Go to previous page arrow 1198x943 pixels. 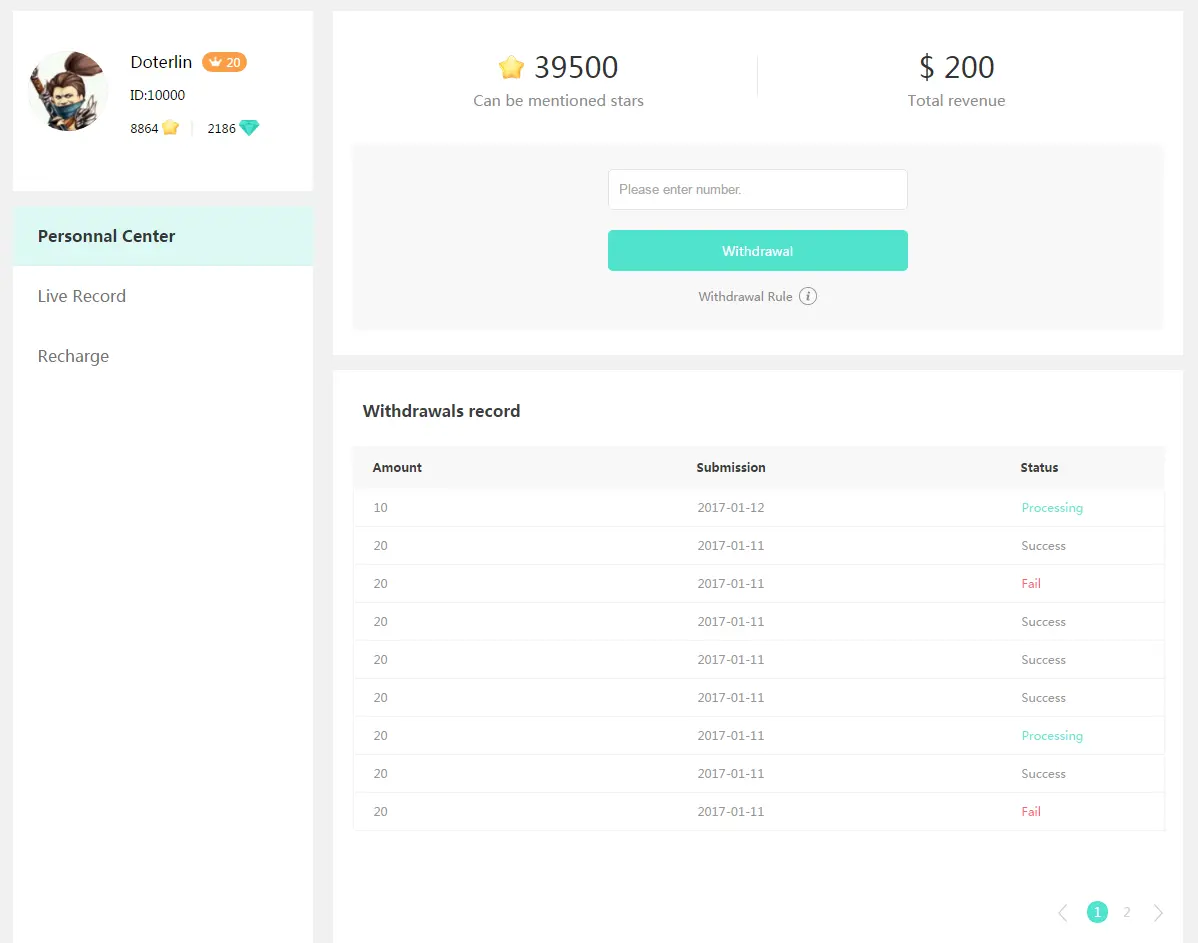coord(1063,912)
